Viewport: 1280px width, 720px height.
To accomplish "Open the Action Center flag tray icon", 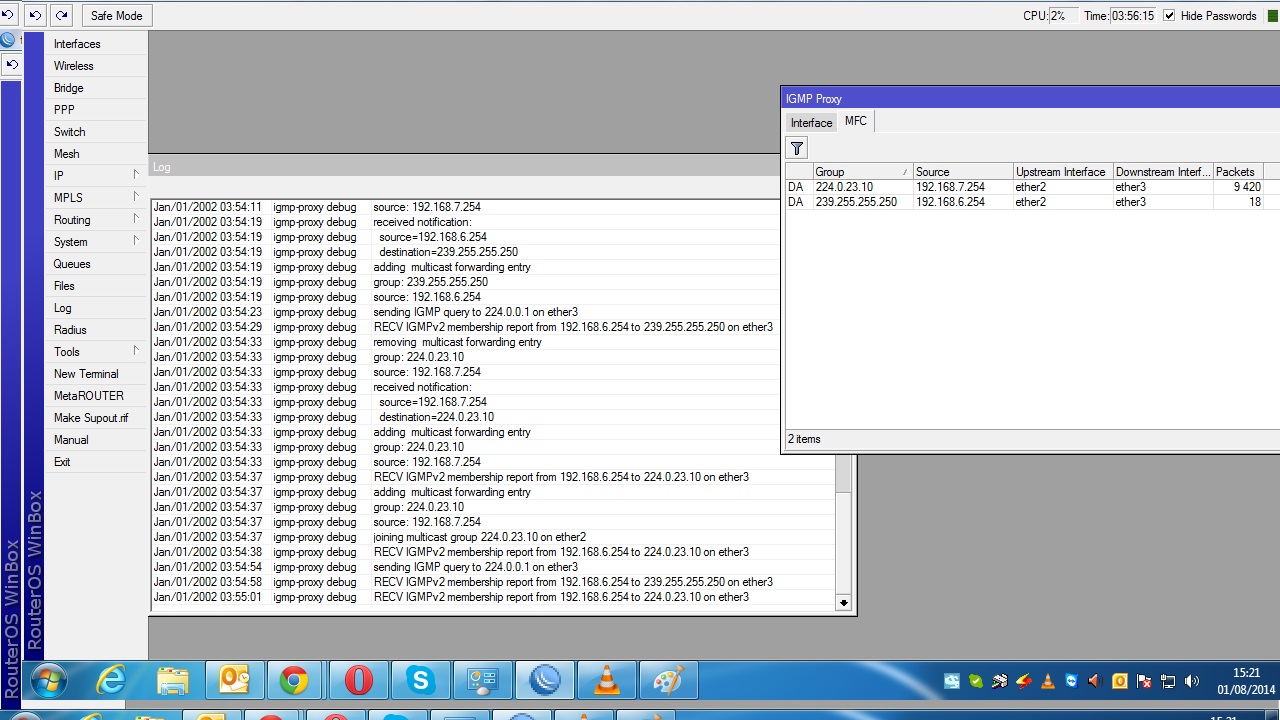I will point(1143,682).
